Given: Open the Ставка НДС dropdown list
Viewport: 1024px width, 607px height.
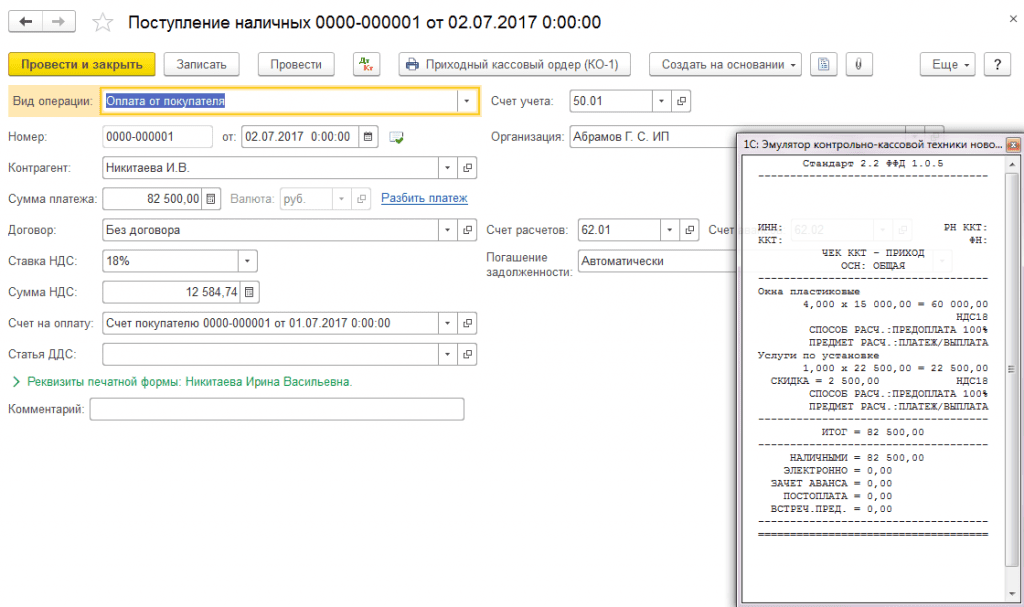Looking at the screenshot, I should pyautogui.click(x=246, y=261).
